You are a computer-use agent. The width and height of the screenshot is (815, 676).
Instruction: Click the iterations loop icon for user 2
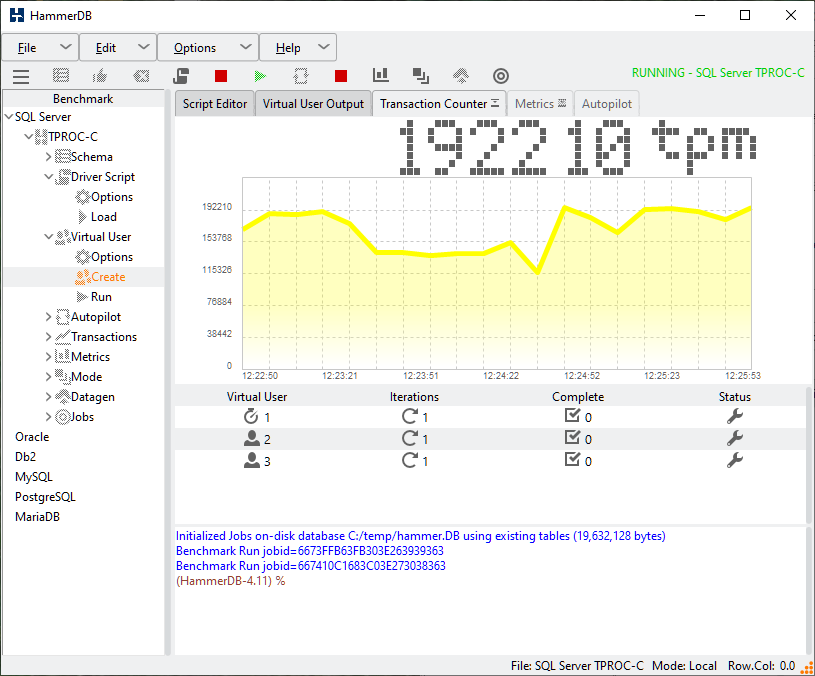point(410,438)
